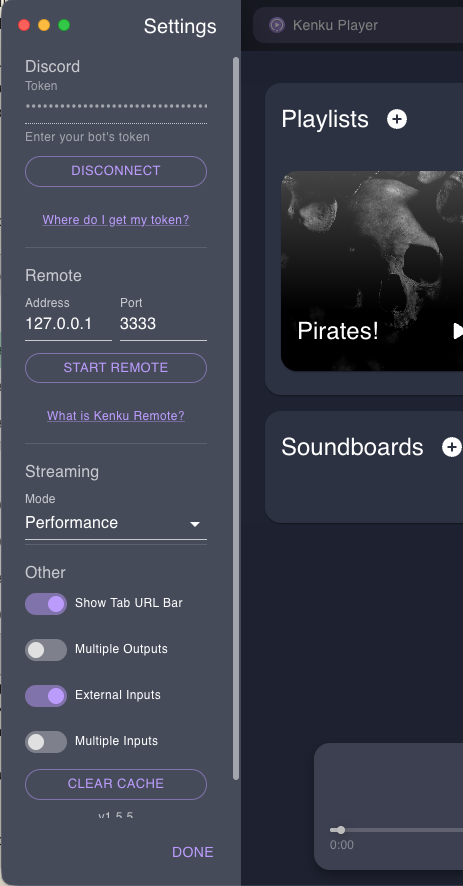Play the Pirates! playlist
Image resolution: width=463 pixels, height=886 pixels.
(457, 331)
